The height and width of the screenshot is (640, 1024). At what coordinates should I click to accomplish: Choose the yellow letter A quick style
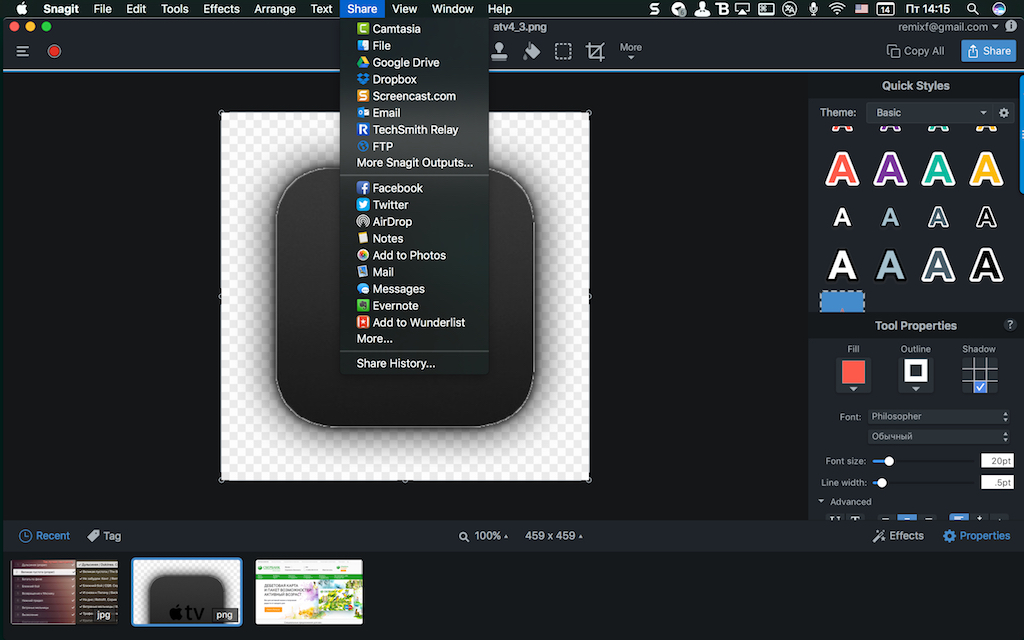986,169
